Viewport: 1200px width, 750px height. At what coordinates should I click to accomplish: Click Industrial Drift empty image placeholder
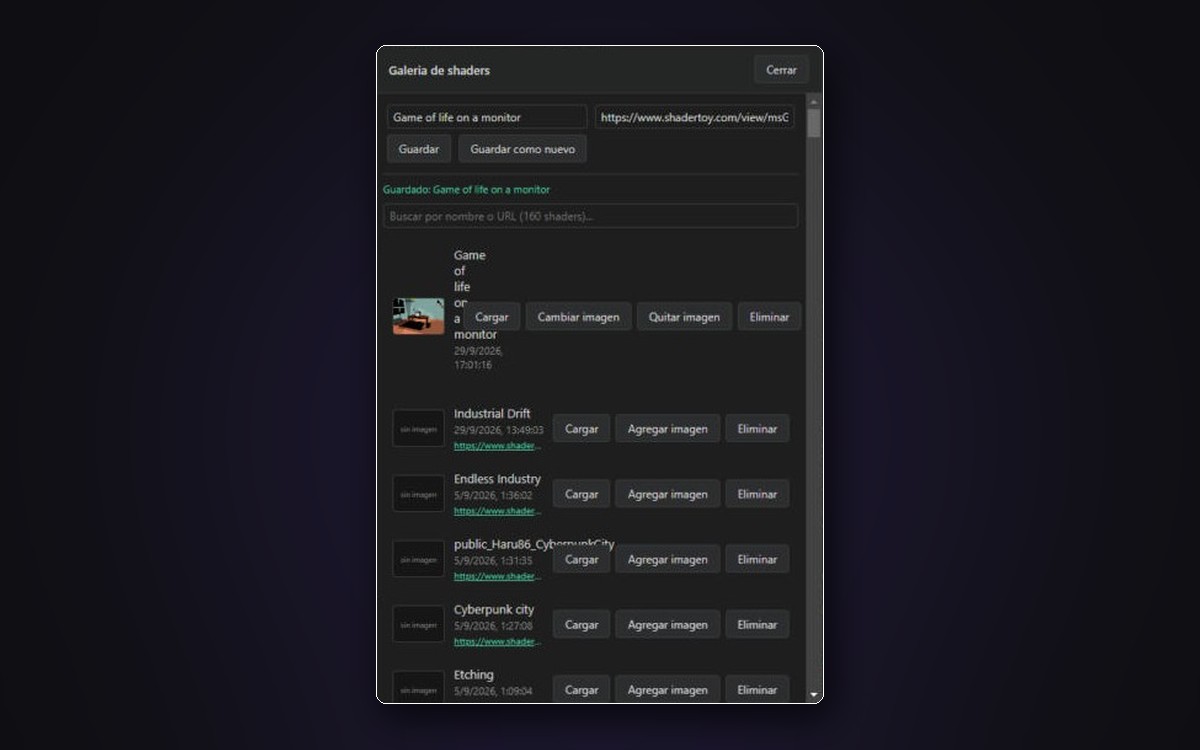click(418, 429)
